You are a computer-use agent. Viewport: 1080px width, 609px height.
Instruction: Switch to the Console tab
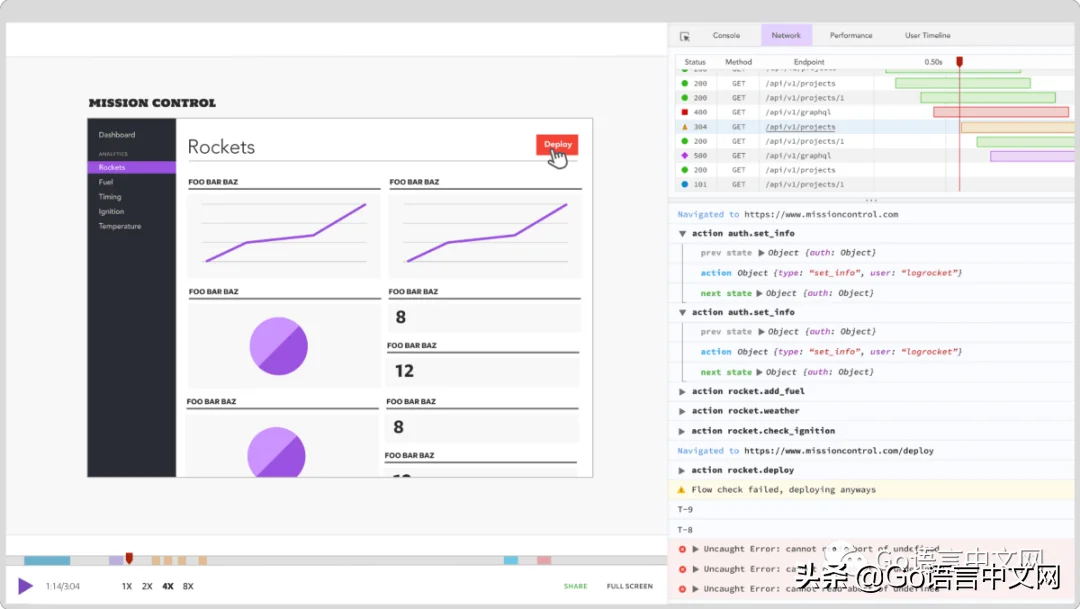(x=726, y=35)
